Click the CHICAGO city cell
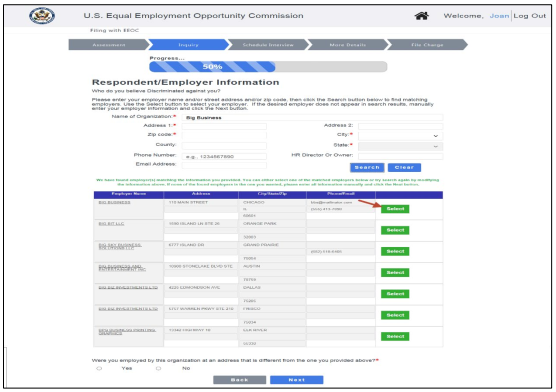Screen dimensions: 556x392 click(272, 202)
